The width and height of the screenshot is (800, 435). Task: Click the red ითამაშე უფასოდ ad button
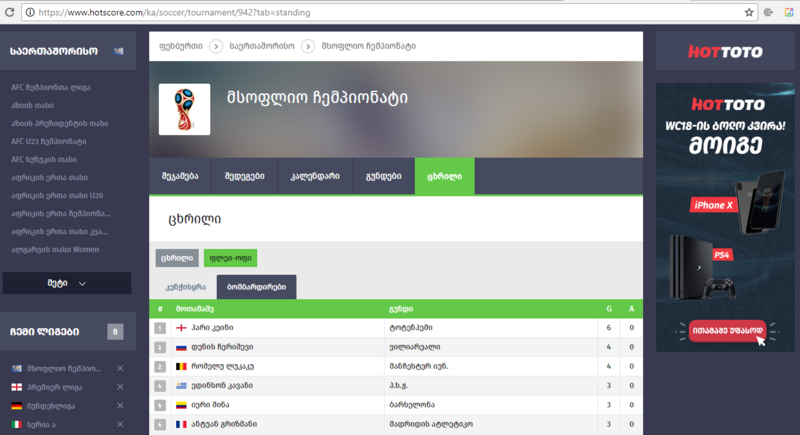(727, 331)
